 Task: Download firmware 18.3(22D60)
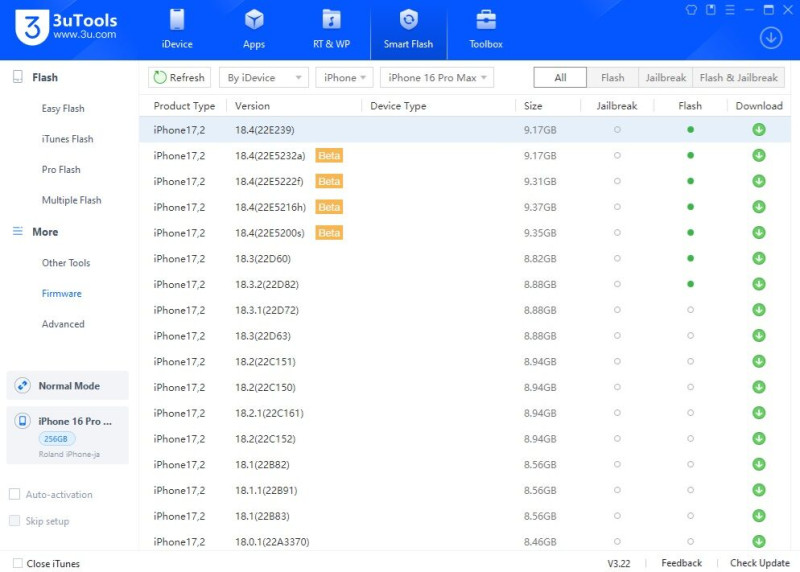point(759,258)
